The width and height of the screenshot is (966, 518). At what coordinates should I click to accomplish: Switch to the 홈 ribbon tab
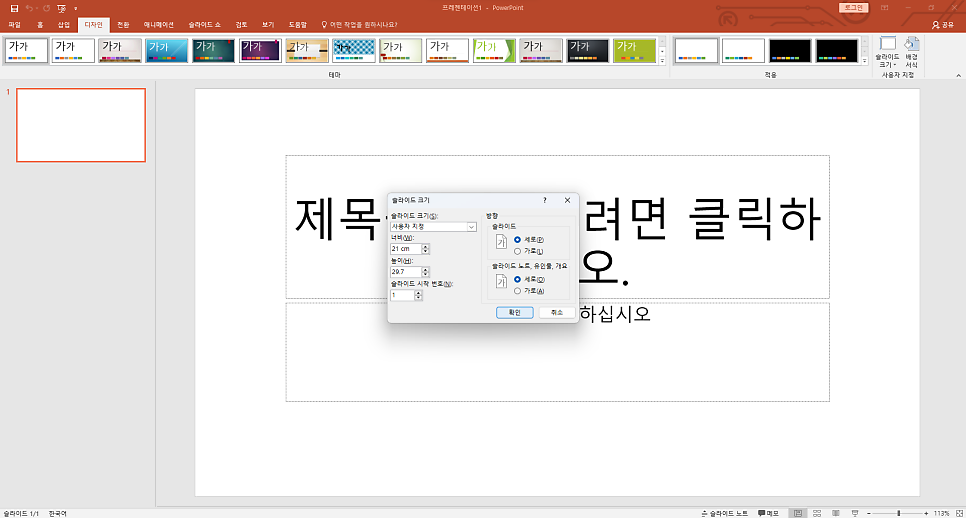pyautogui.click(x=40, y=25)
